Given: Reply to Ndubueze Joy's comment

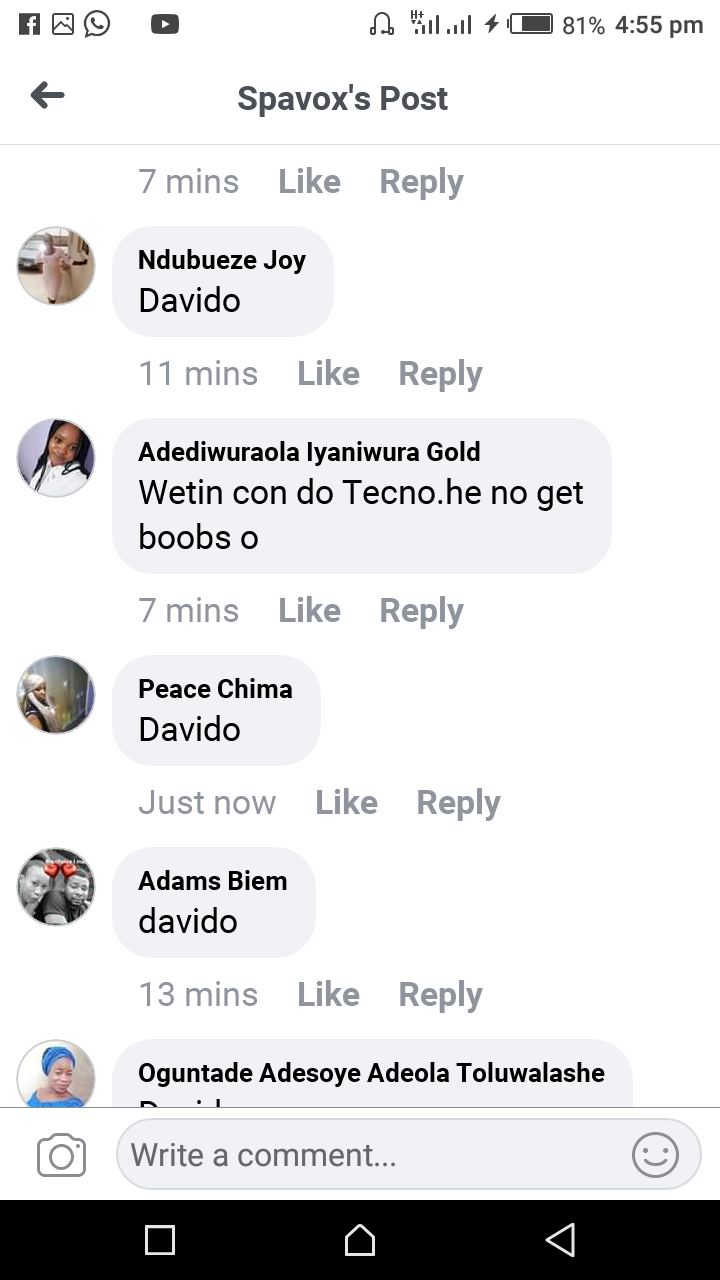Looking at the screenshot, I should click(x=440, y=373).
